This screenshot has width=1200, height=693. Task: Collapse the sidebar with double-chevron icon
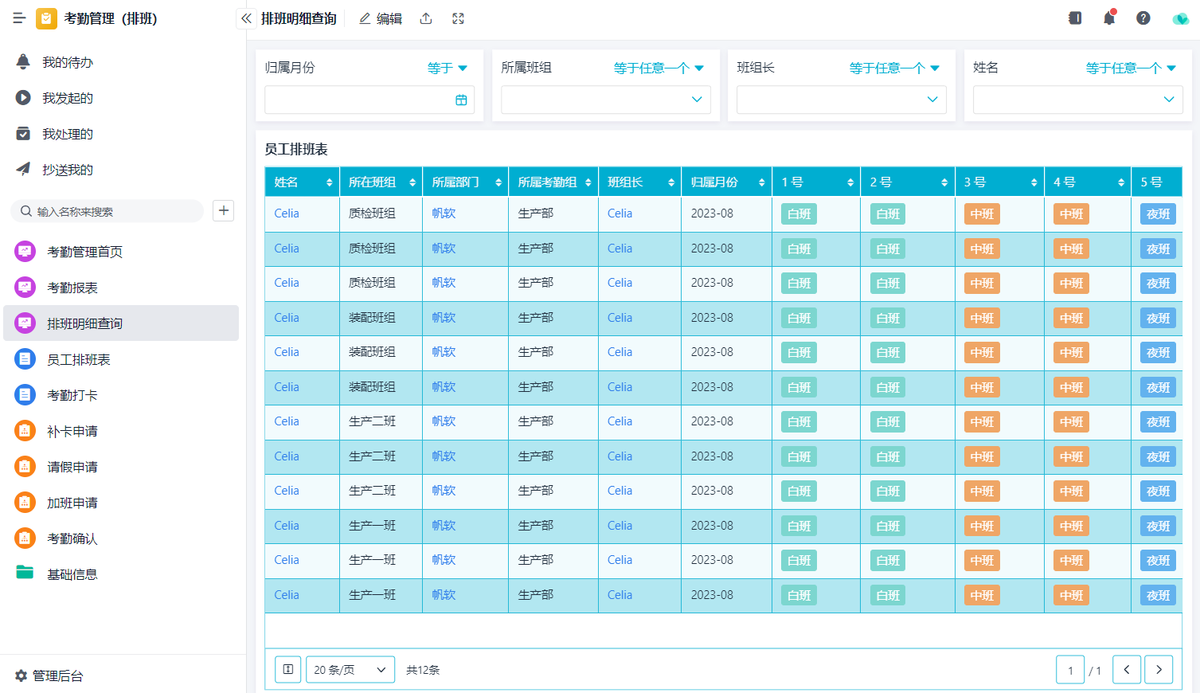246,18
